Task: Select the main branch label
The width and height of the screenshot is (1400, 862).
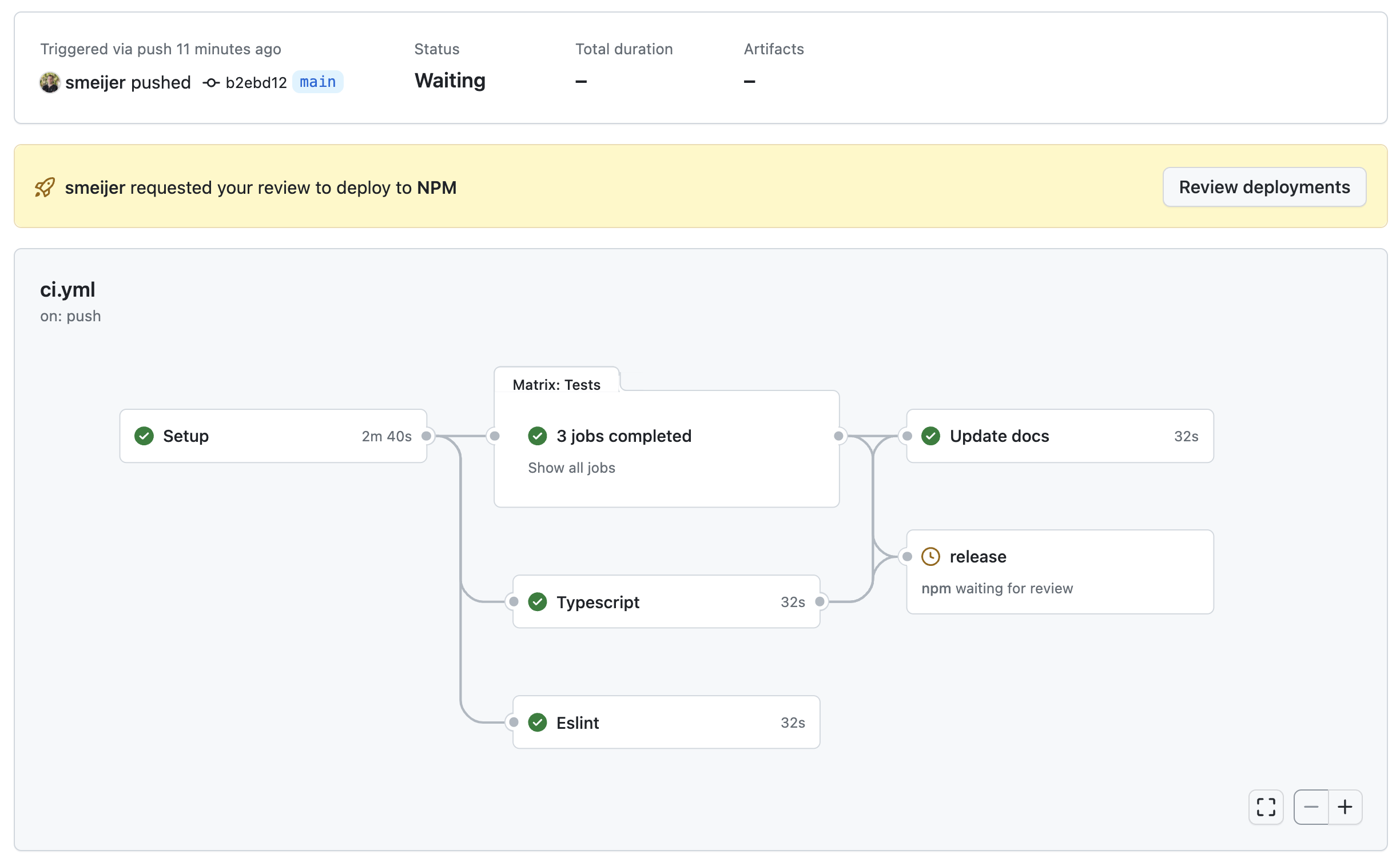Action: pyautogui.click(x=317, y=82)
